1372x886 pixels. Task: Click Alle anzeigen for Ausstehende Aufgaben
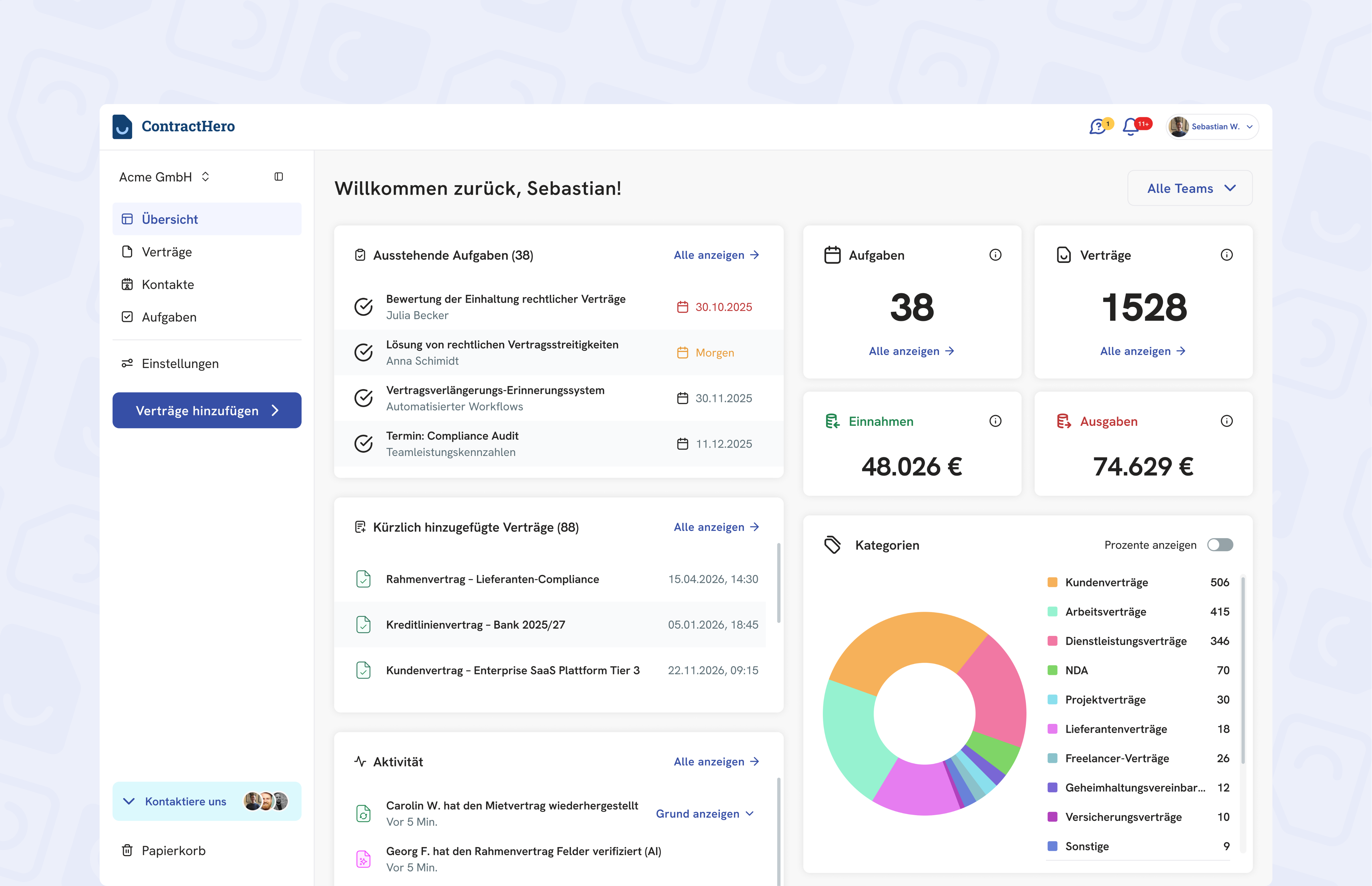click(x=716, y=255)
